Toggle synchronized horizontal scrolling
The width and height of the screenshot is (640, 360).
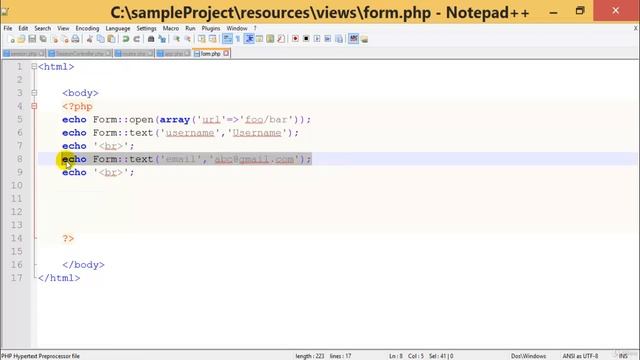[213, 39]
